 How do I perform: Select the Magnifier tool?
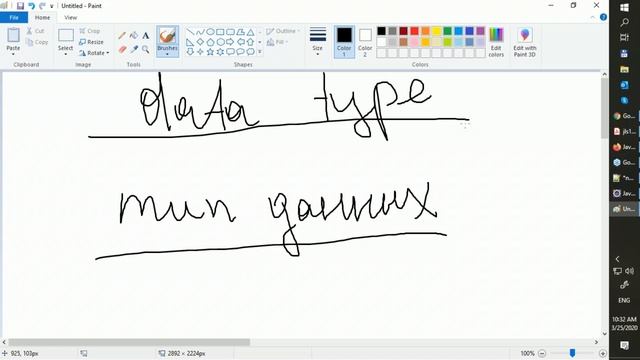coord(146,49)
